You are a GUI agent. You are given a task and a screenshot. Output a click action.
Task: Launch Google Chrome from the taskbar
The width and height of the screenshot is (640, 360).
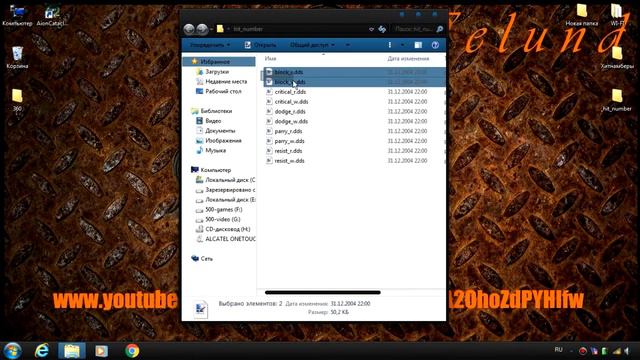[131, 351]
